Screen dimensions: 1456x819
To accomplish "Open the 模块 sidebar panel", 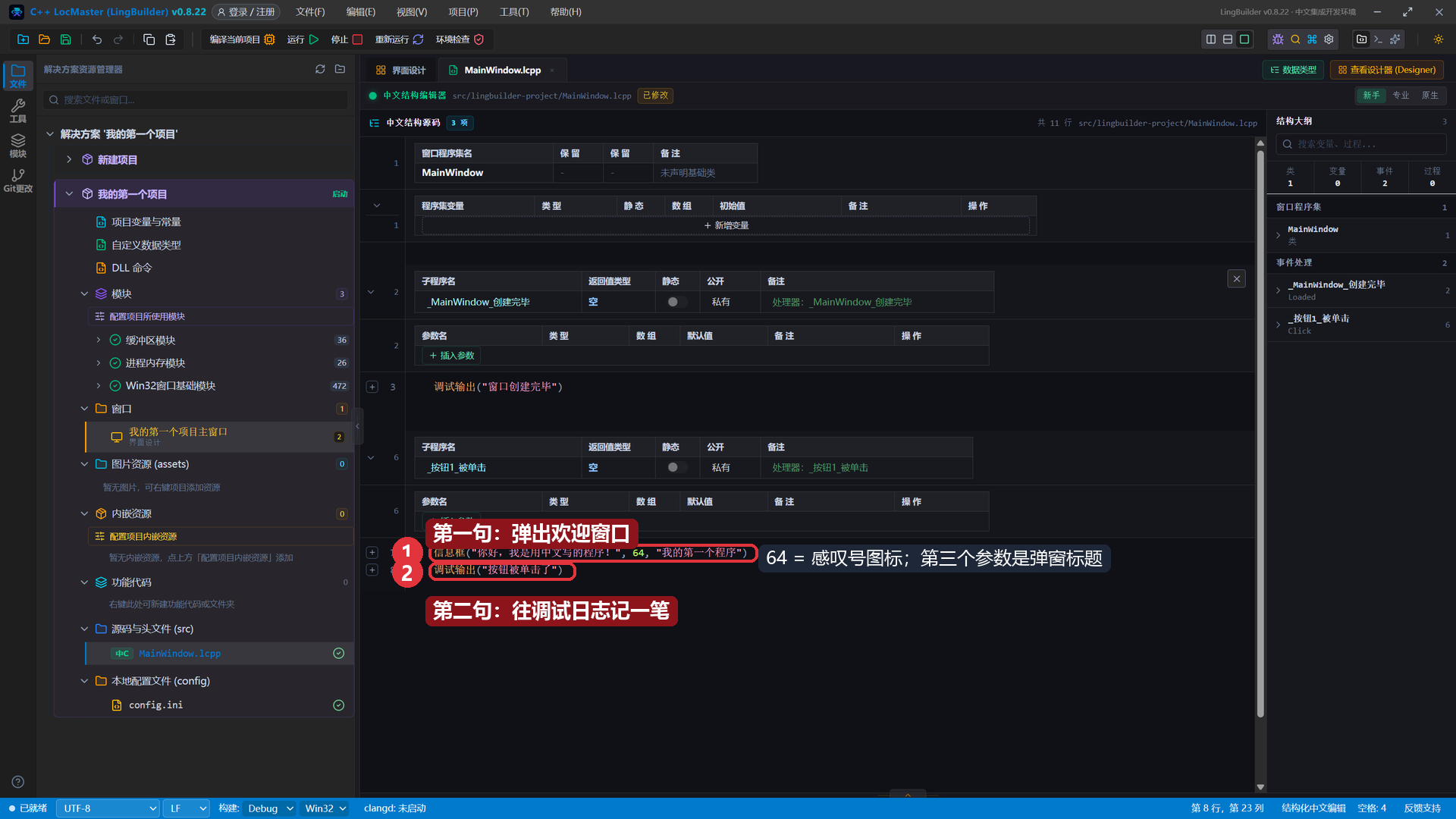I will tap(18, 146).
